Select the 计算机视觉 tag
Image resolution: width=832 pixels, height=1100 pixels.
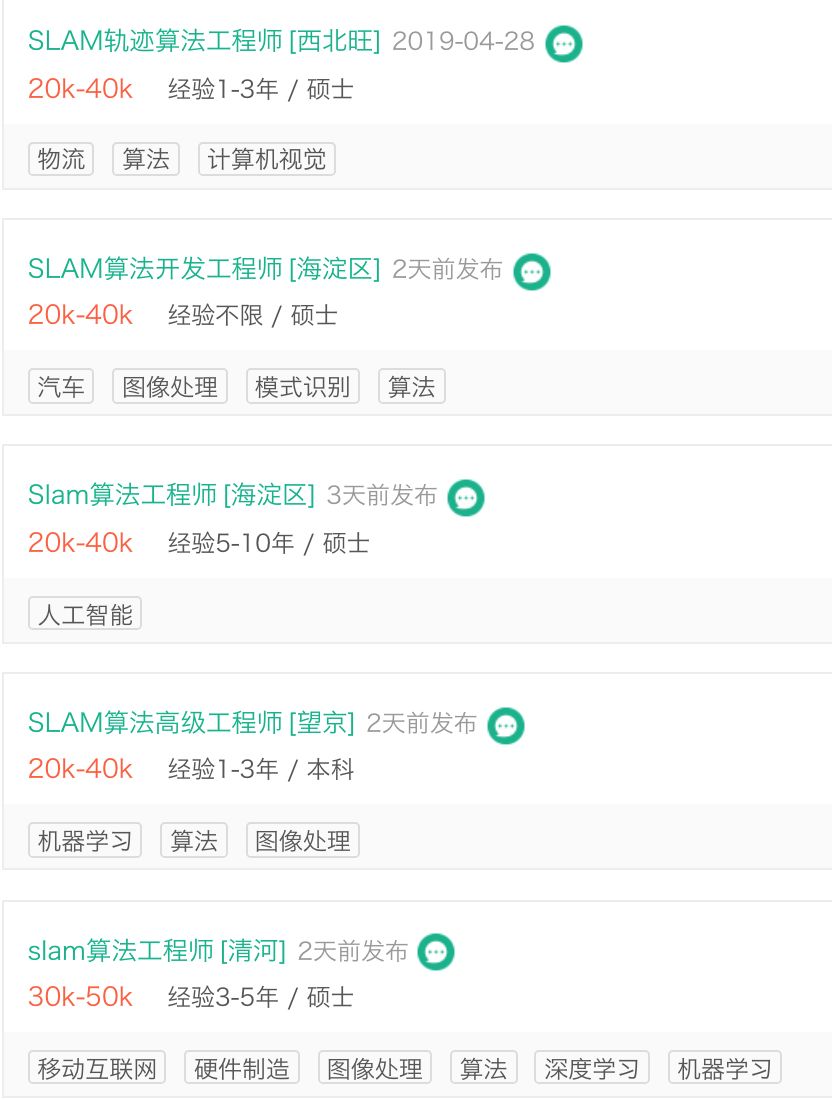[267, 159]
